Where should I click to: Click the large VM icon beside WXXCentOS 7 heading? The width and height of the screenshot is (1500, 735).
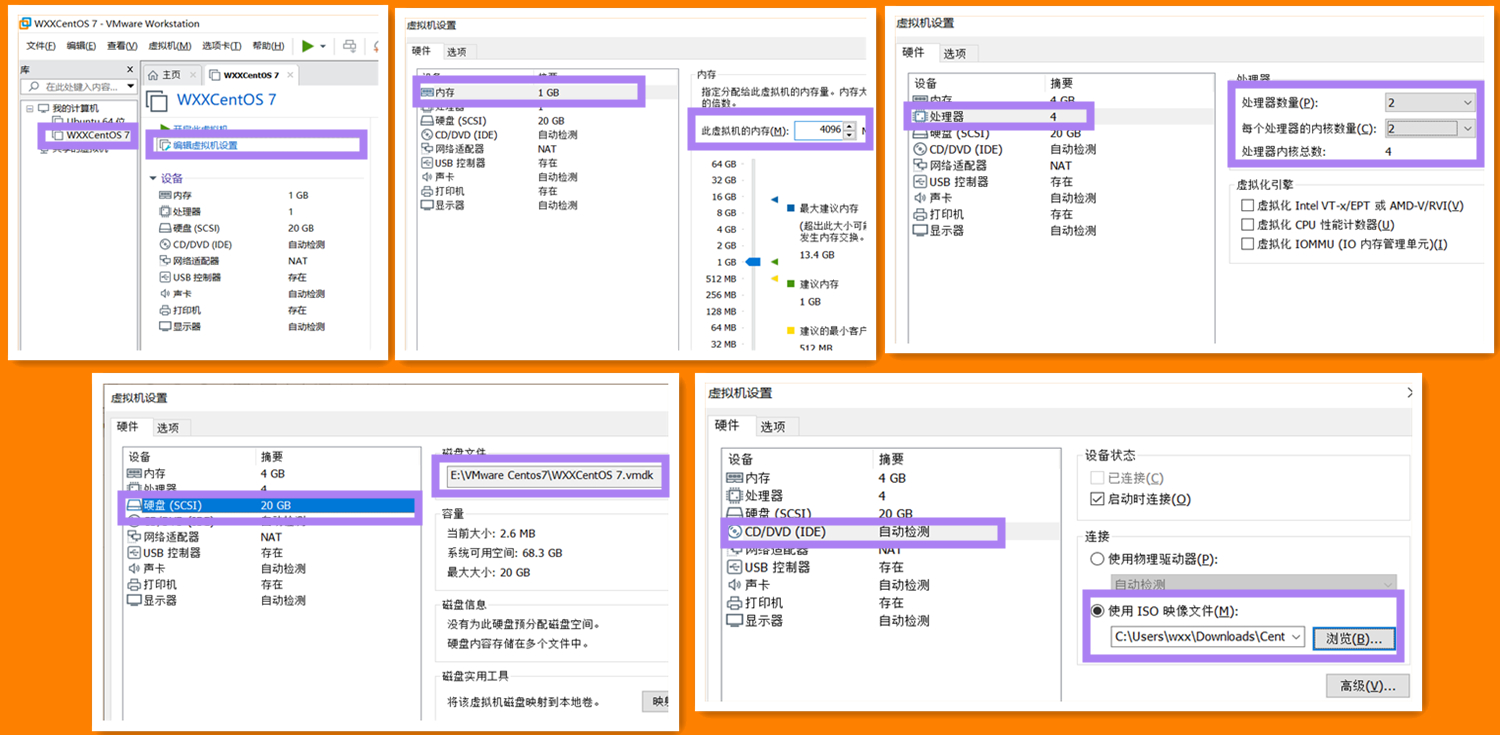[156, 100]
